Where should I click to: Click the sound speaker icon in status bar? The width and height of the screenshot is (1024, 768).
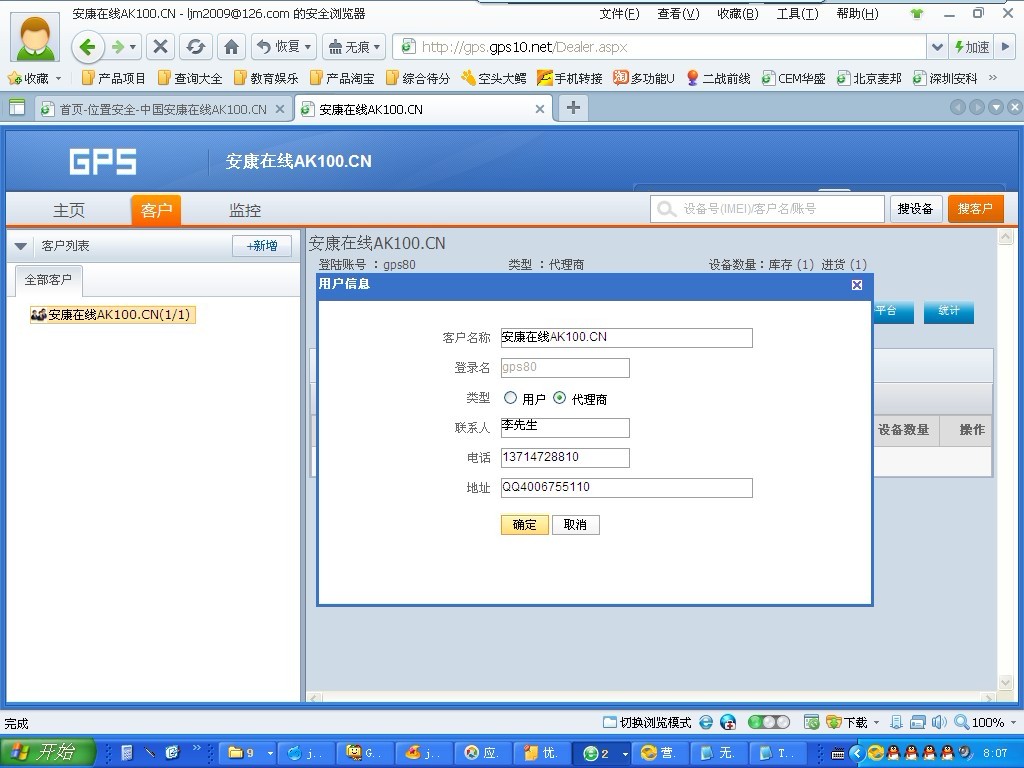click(938, 722)
